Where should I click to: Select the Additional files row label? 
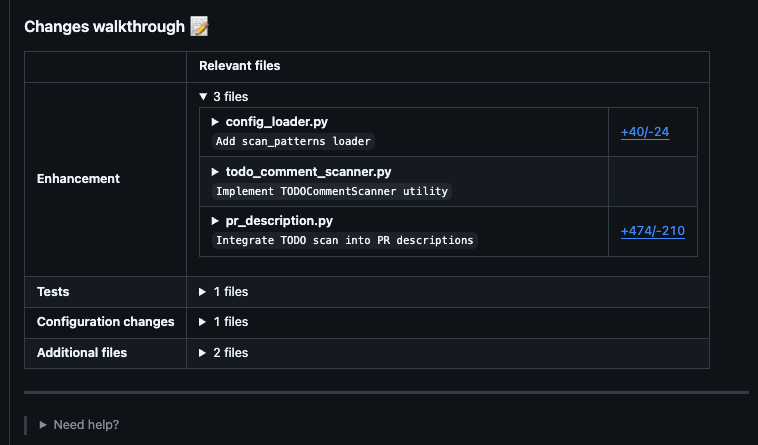point(82,353)
